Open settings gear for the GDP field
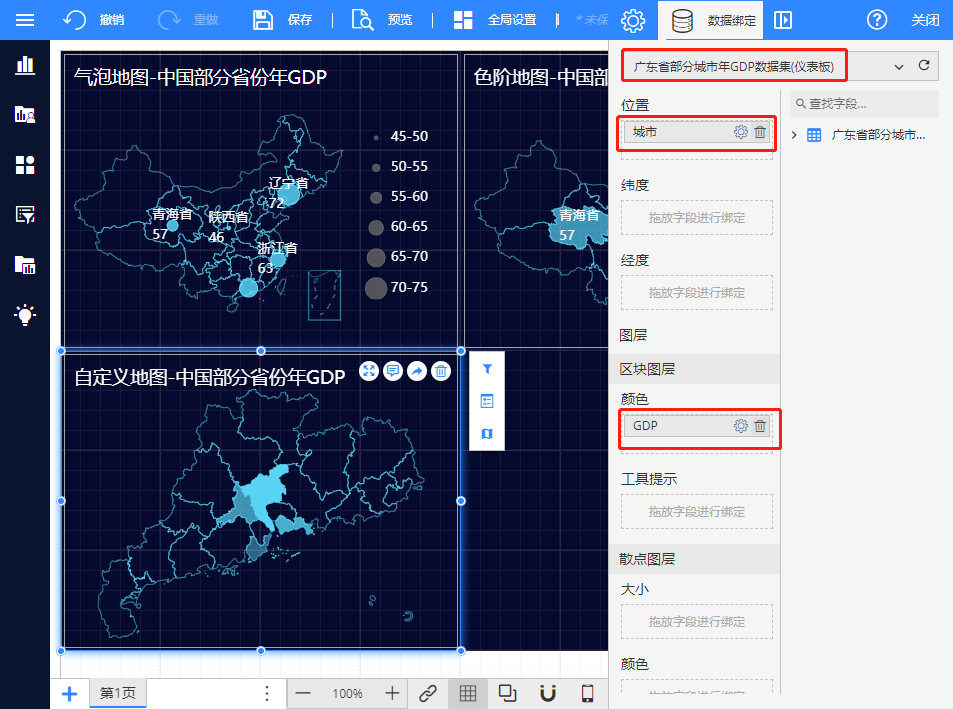Screen dimensions: 953x709 pos(741,426)
